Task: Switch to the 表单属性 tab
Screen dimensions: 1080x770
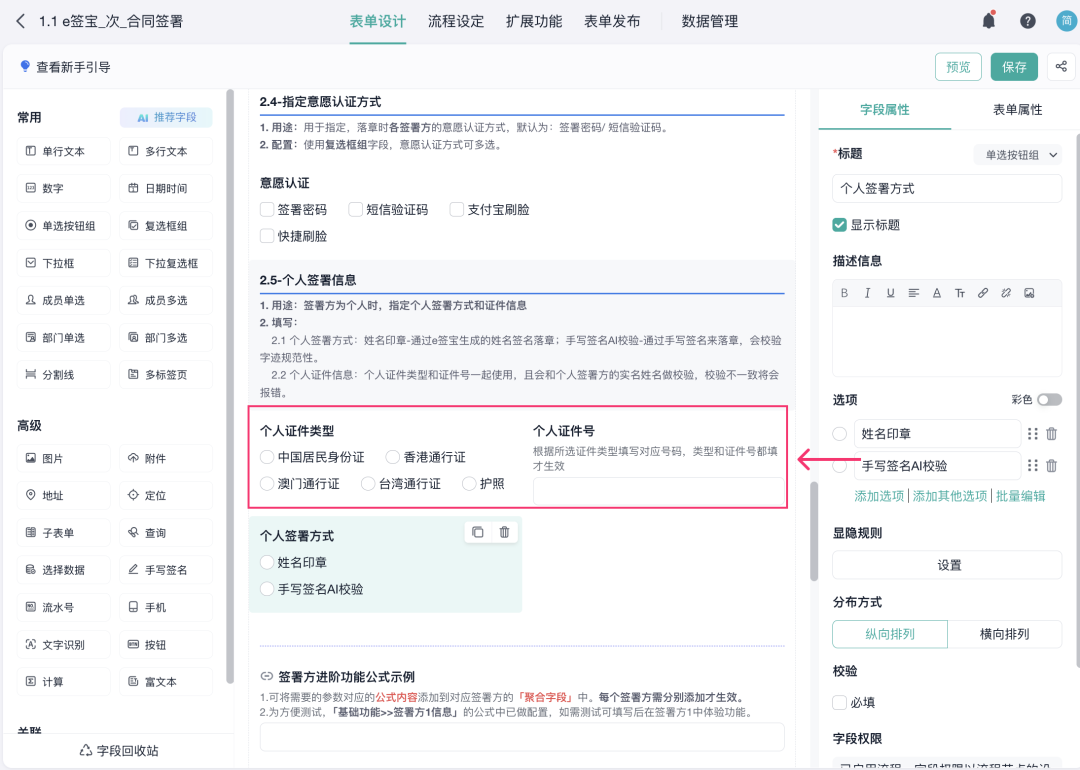Action: (1017, 110)
